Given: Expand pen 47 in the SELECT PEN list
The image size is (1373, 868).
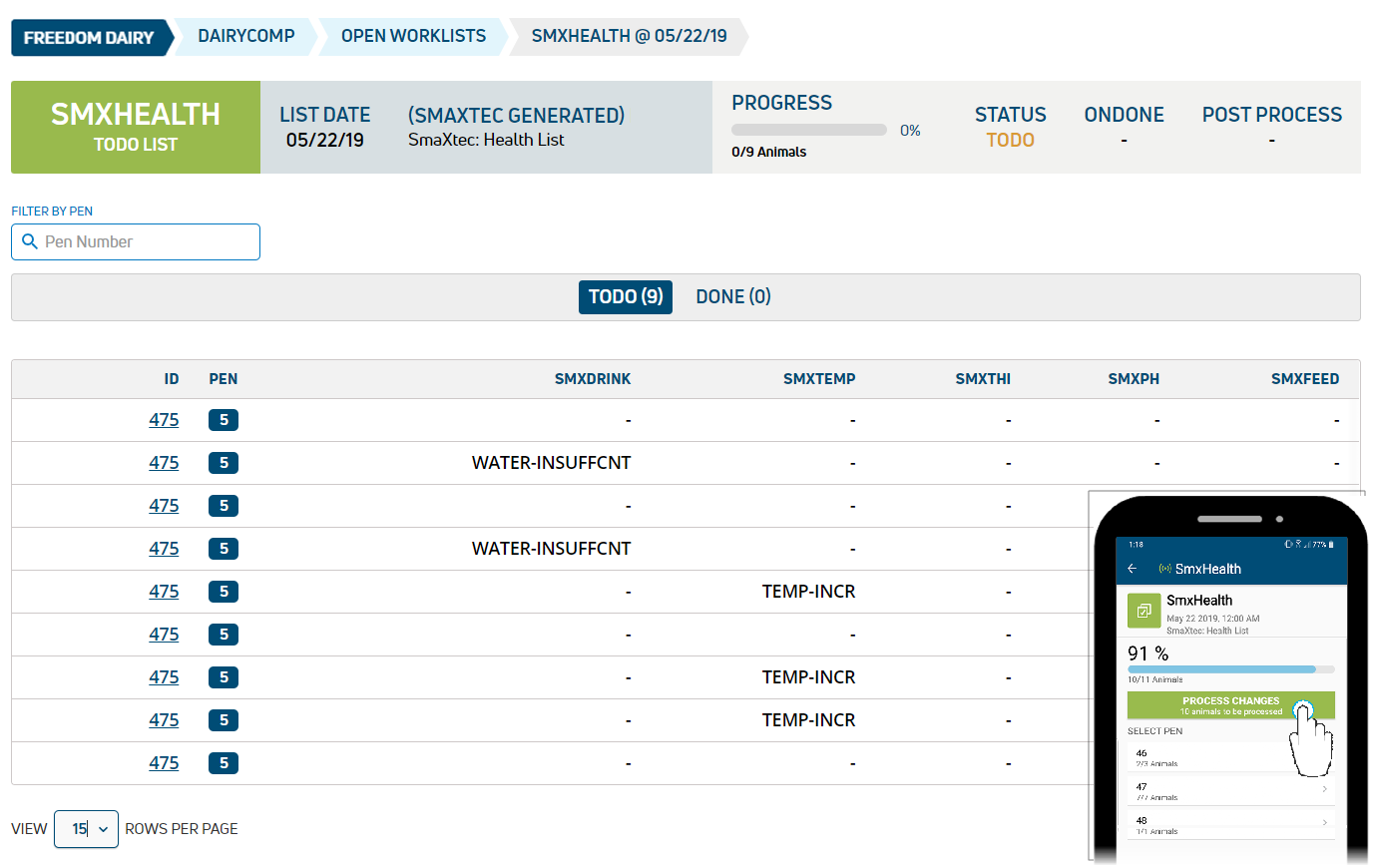Looking at the screenshot, I should pyautogui.click(x=1230, y=791).
